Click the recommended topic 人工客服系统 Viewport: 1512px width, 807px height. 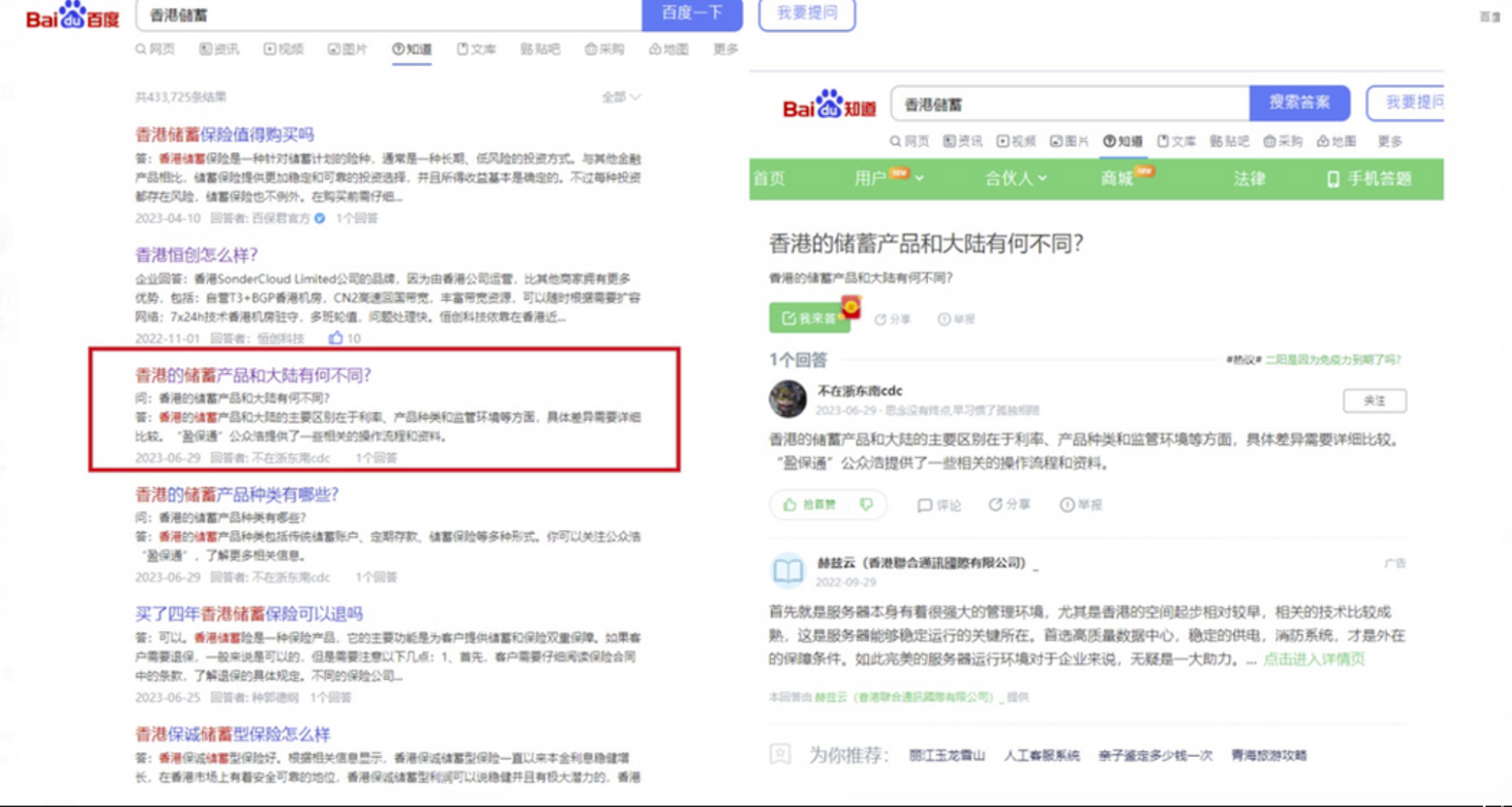pos(1042,755)
